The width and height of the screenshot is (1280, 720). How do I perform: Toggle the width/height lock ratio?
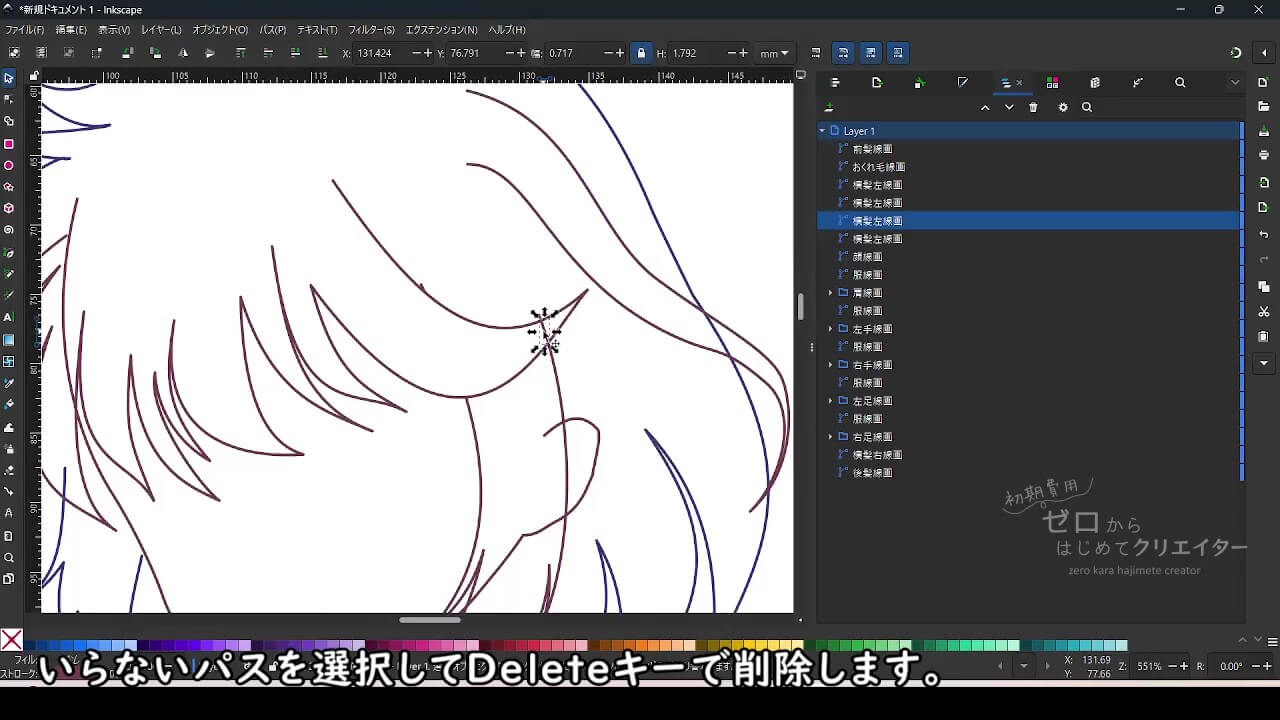click(x=641, y=52)
